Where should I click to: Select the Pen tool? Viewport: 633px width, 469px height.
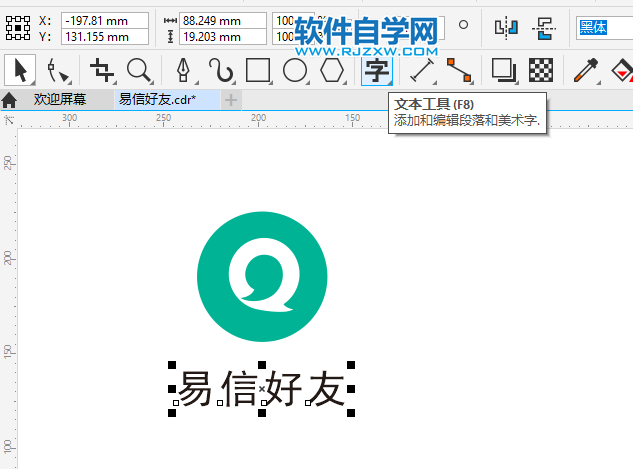(x=184, y=70)
